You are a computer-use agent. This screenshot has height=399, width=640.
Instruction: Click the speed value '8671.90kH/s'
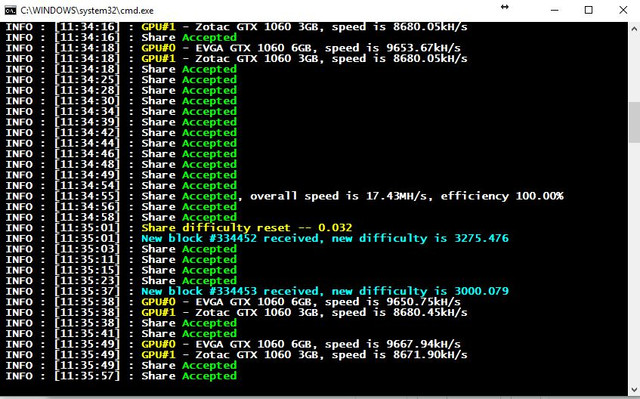(x=430, y=355)
